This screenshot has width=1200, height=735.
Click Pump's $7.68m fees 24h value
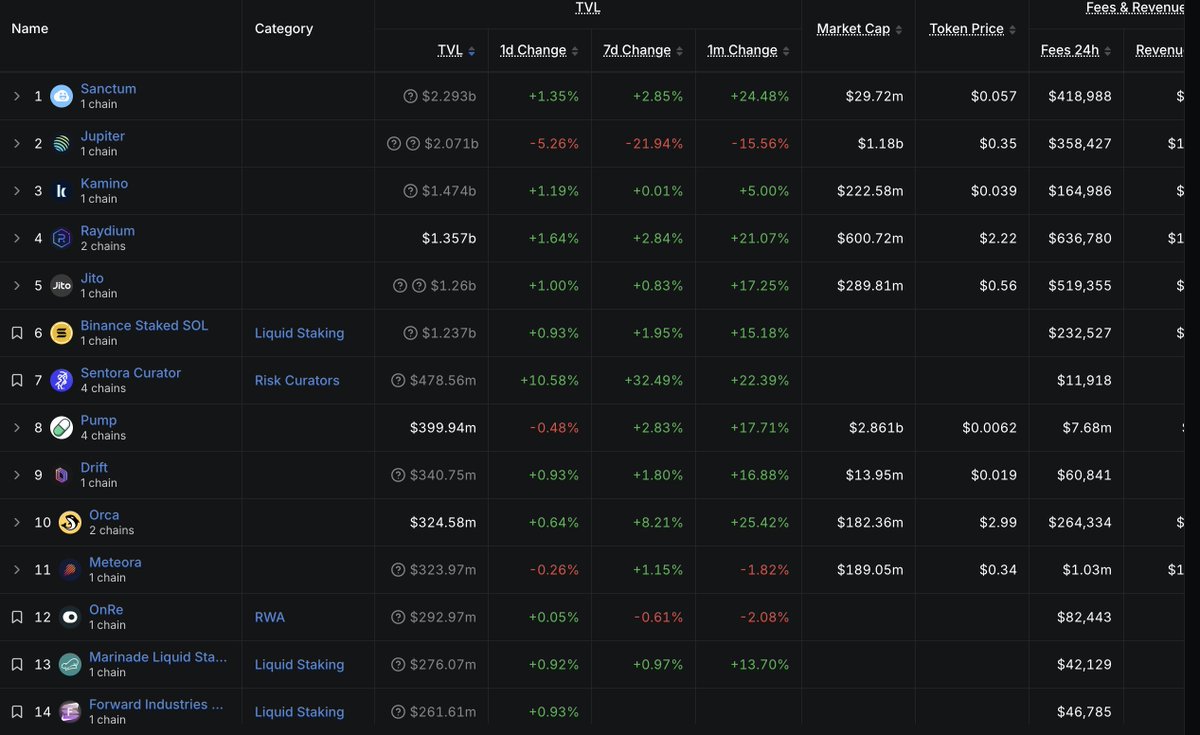click(1086, 428)
